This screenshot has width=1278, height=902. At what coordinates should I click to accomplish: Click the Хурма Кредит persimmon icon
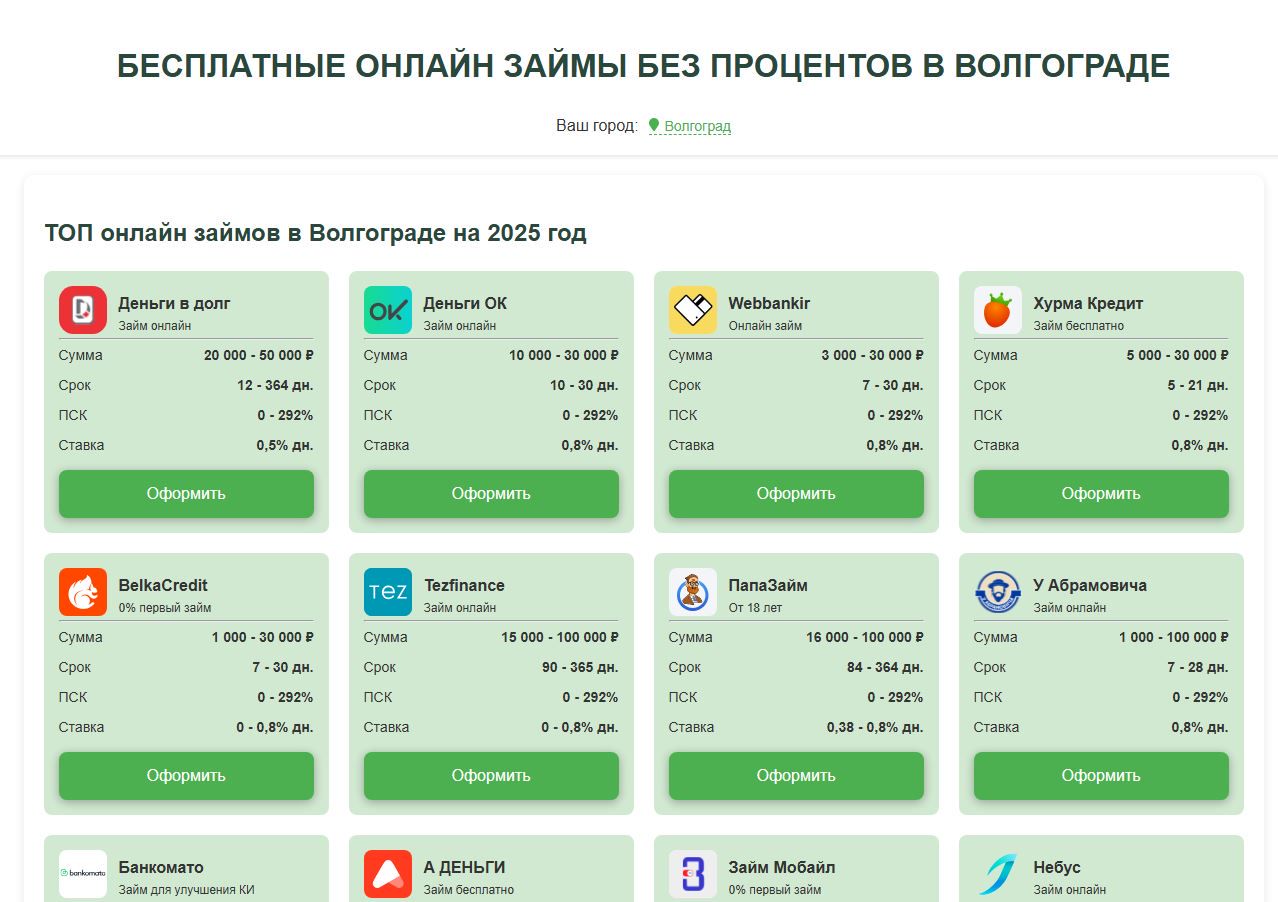pyautogui.click(x=997, y=310)
